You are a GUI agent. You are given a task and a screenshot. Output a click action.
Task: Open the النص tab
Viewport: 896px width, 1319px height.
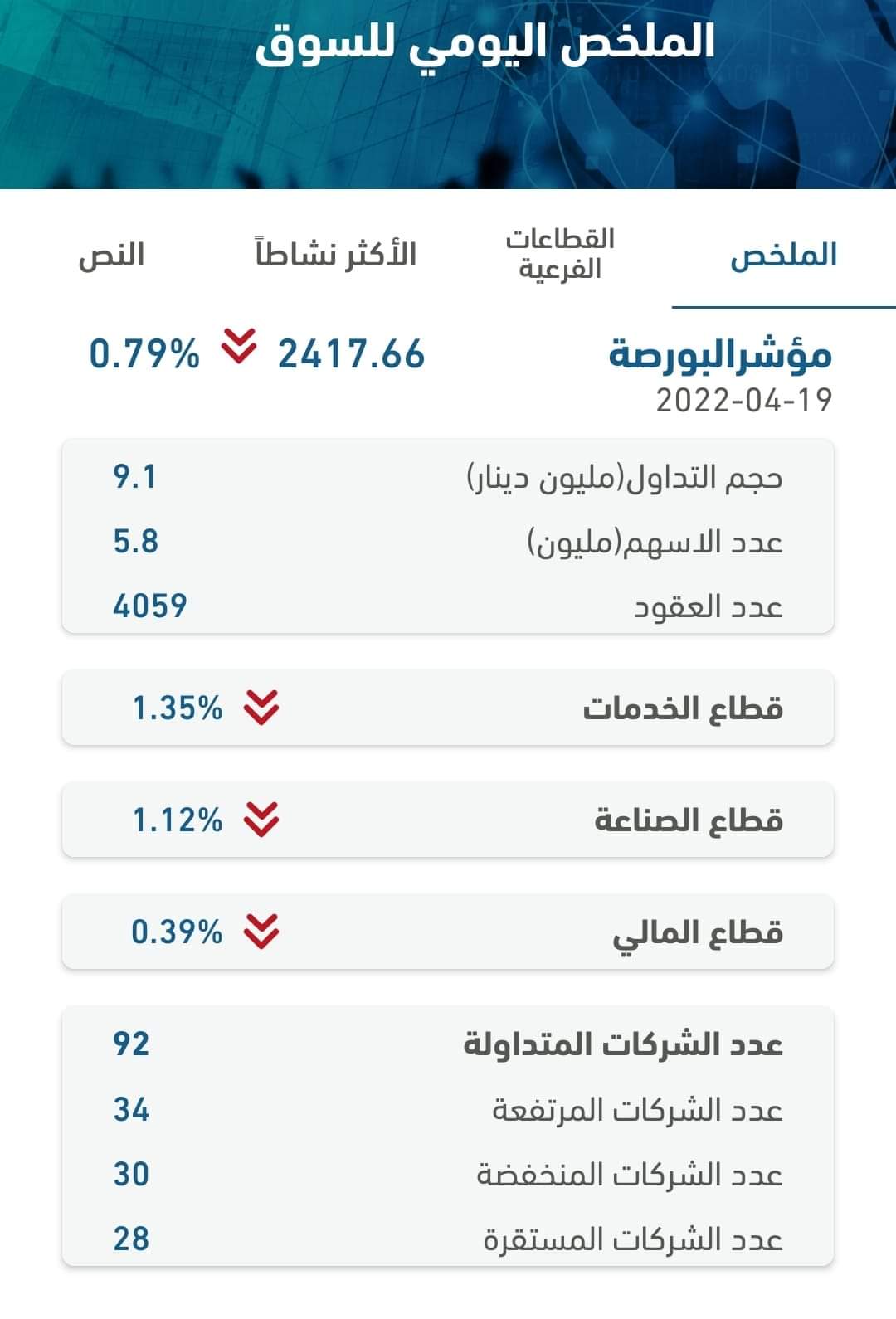112,255
